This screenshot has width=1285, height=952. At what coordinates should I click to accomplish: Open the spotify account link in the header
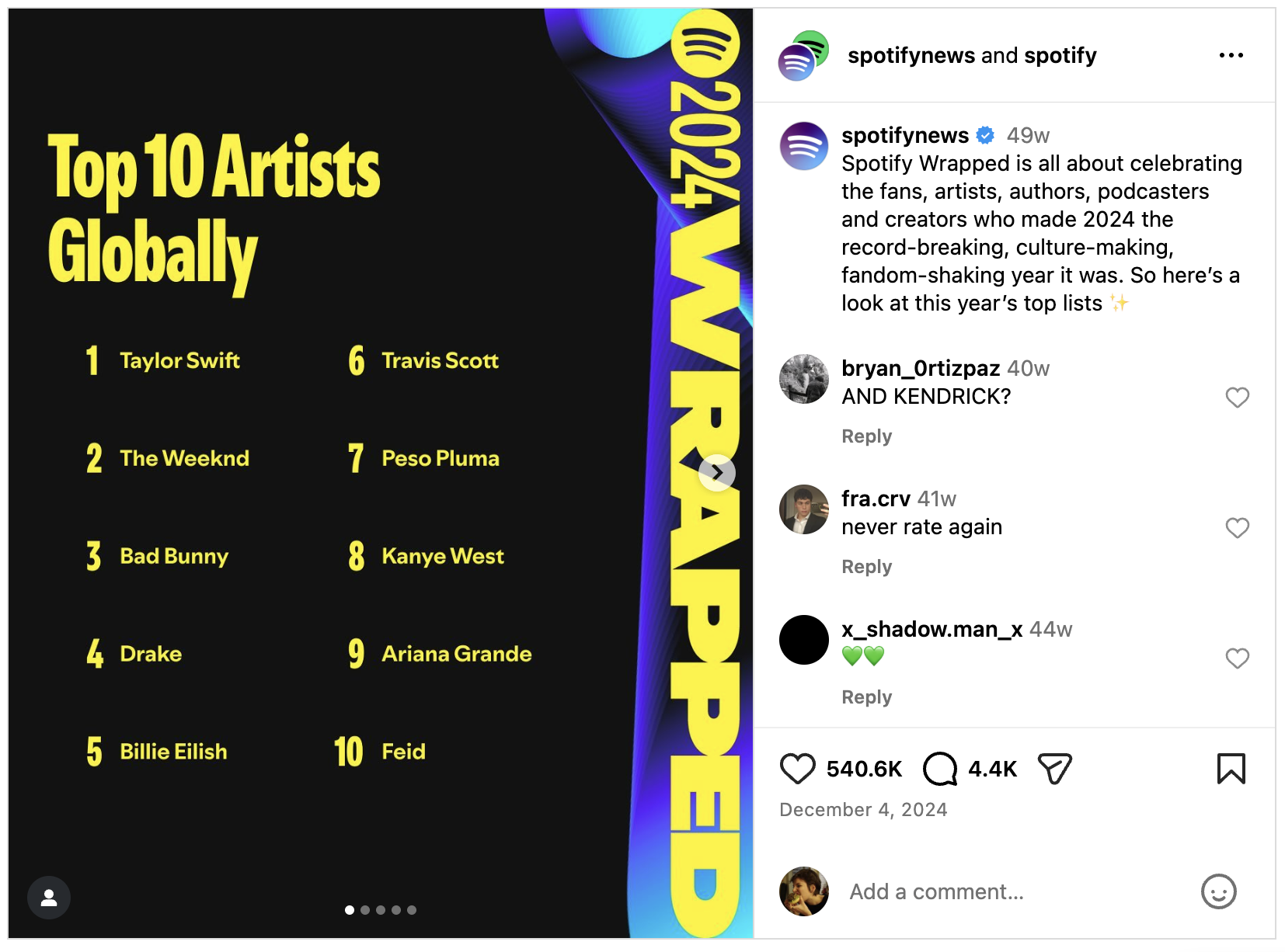pos(1061,54)
